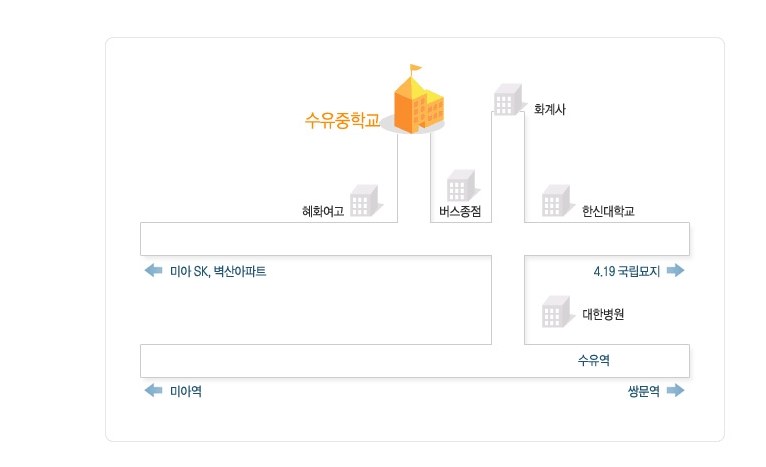
Task: Click the building icon next to 혜화여고
Action: [366, 200]
